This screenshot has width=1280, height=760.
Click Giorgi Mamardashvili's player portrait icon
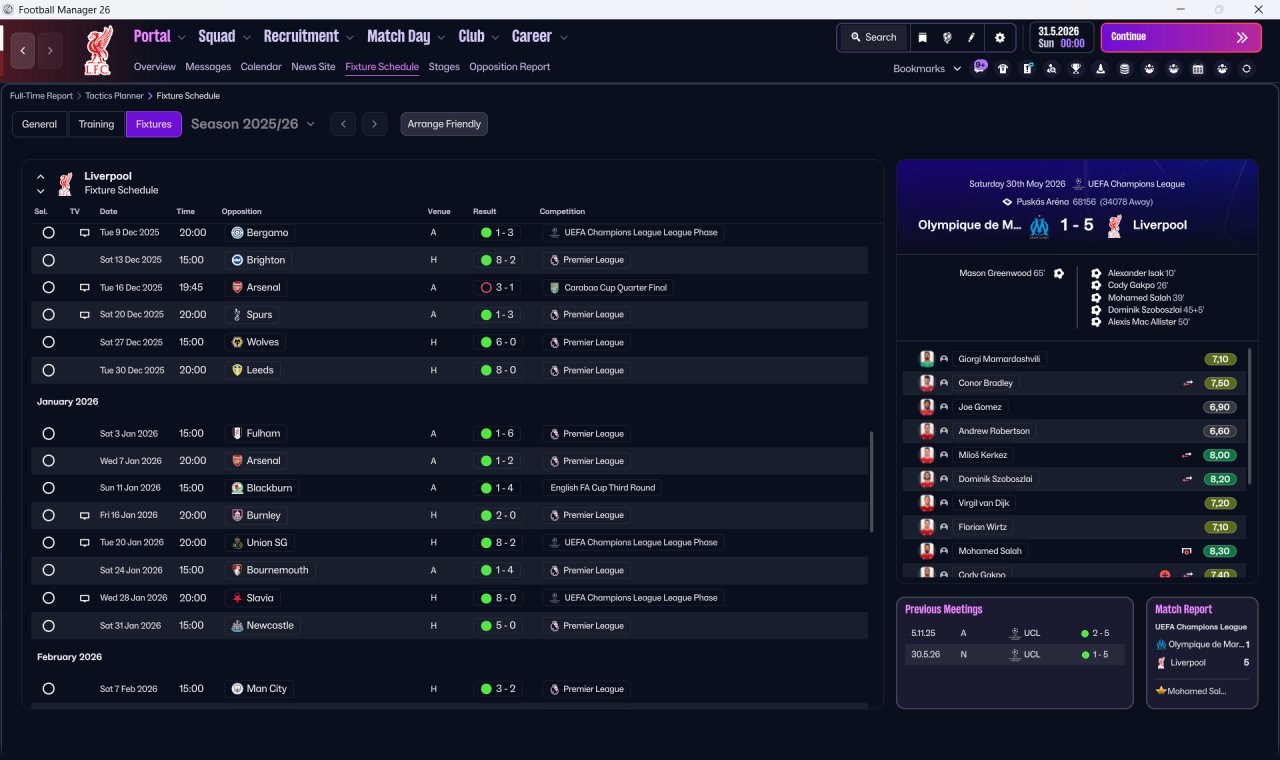click(927, 359)
